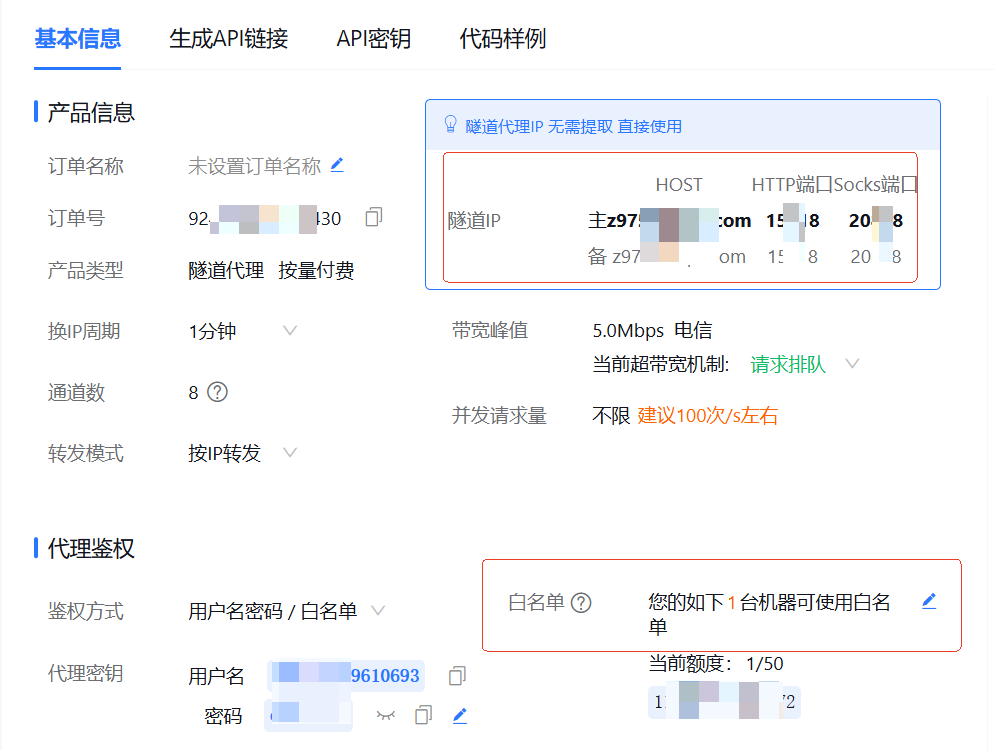Image resolution: width=995 pixels, height=750 pixels.
Task: Open the 转发模式 dropdown
Action: click(x=290, y=453)
